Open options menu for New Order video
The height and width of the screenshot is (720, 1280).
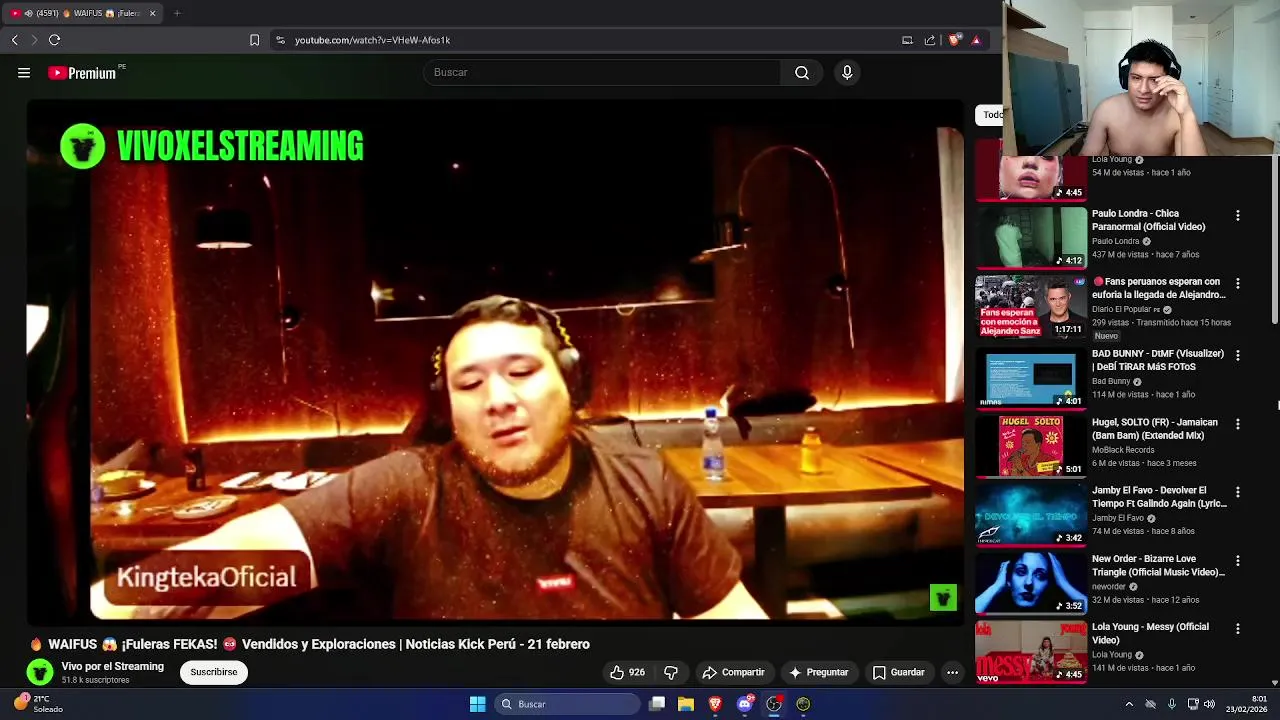[1237, 560]
